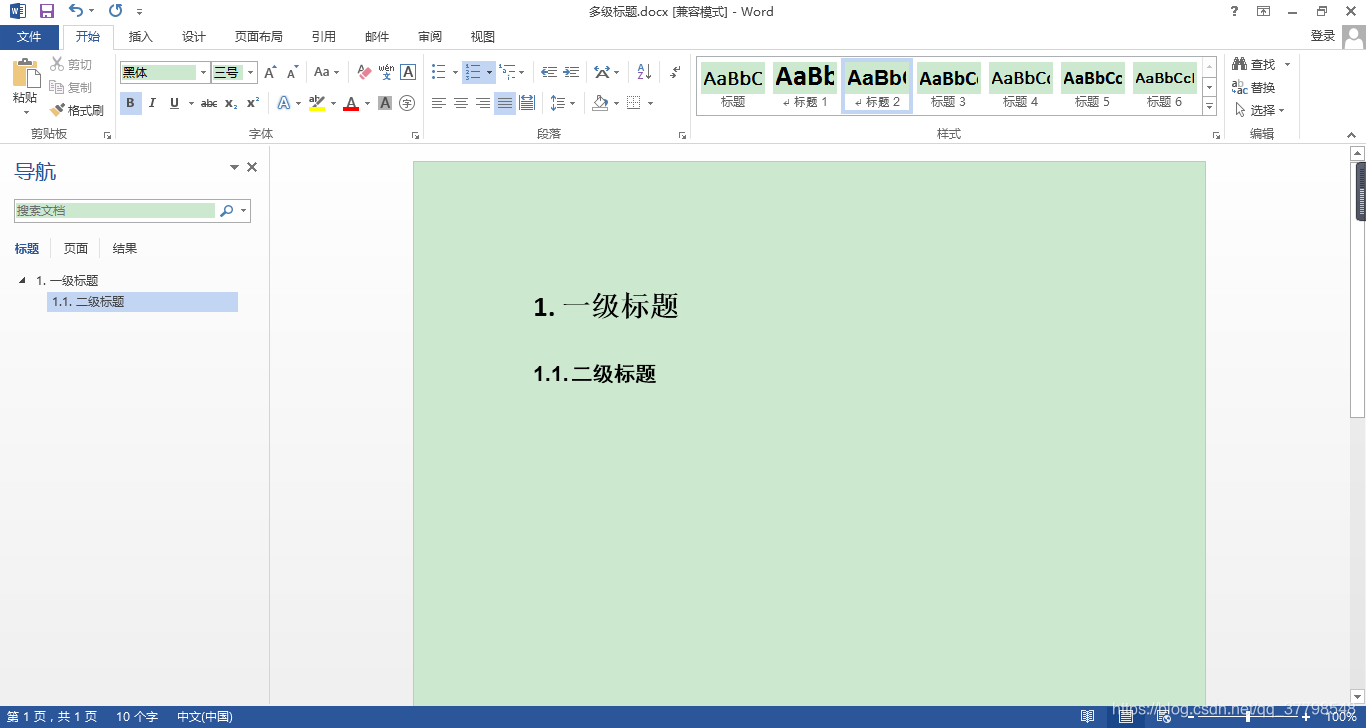1366x728 pixels.
Task: Toggle the Numbering list button
Action: [473, 72]
